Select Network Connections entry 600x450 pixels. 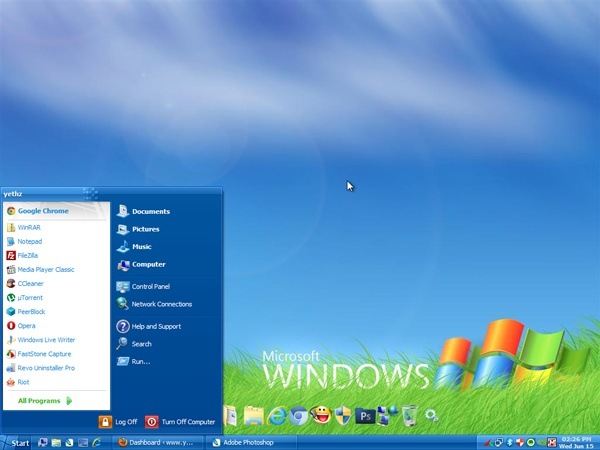tap(161, 304)
